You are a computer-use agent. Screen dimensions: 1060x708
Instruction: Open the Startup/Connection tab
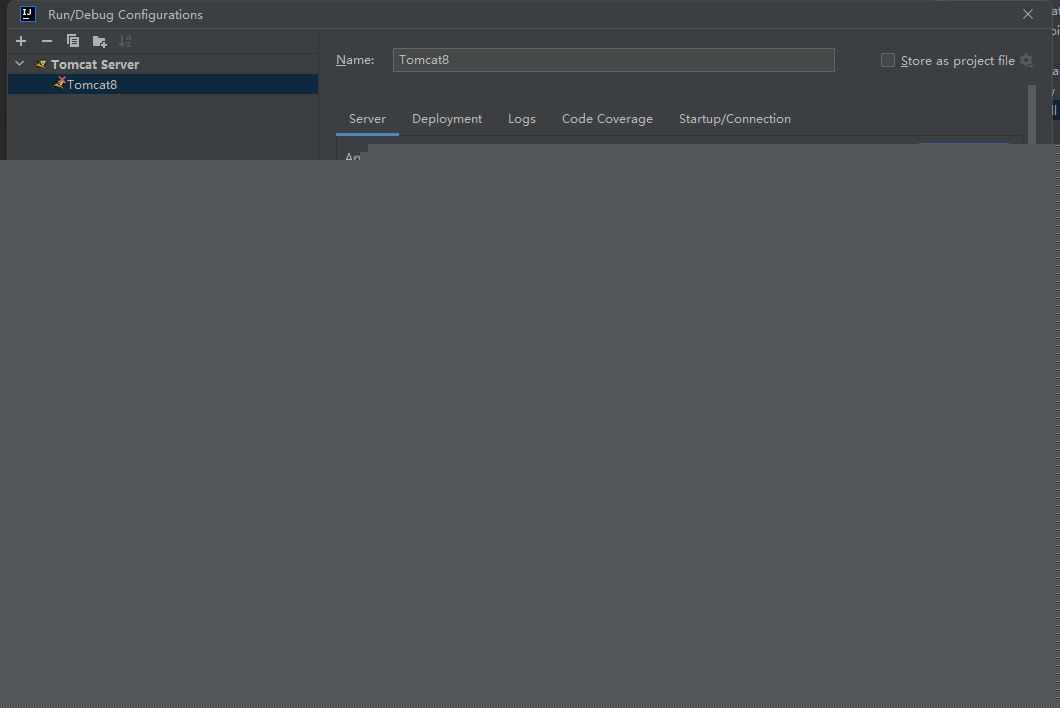click(x=735, y=119)
